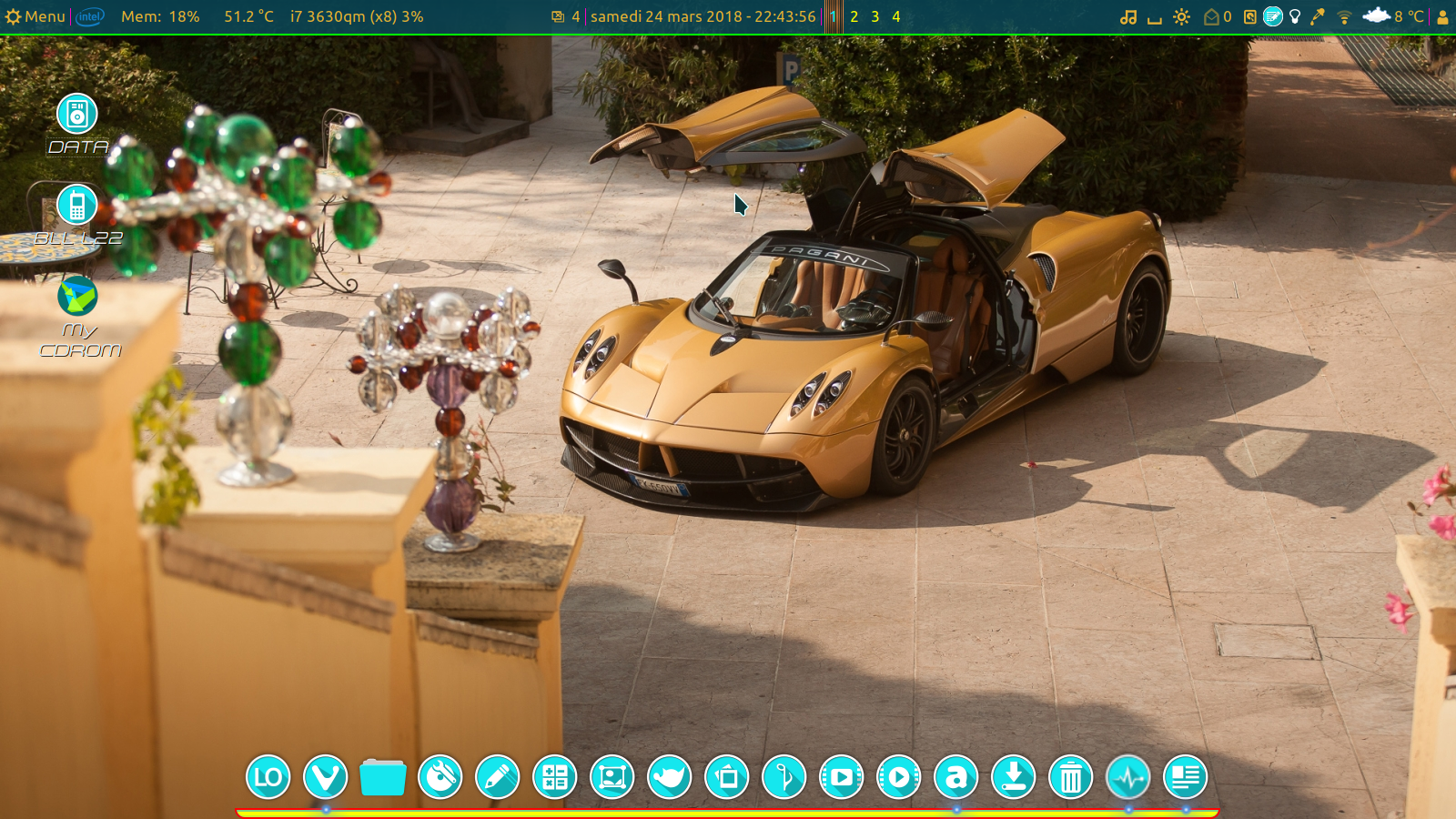Click the download manager dock icon

click(1013, 778)
